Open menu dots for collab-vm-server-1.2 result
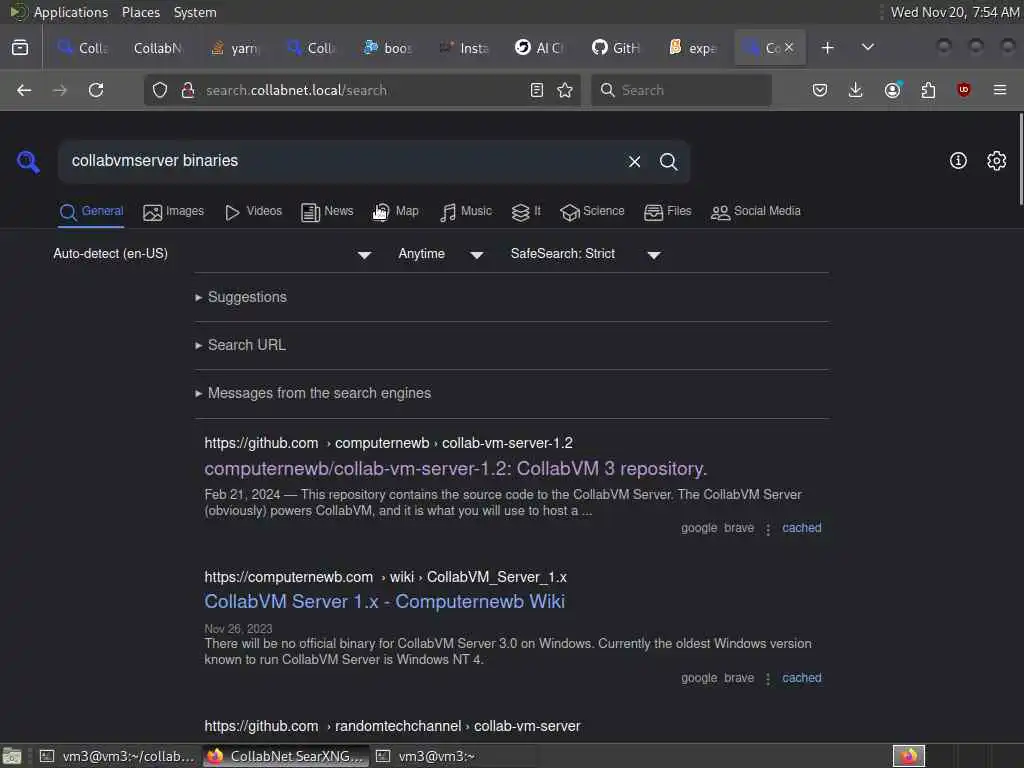The height and width of the screenshot is (768, 1024). pos(768,529)
